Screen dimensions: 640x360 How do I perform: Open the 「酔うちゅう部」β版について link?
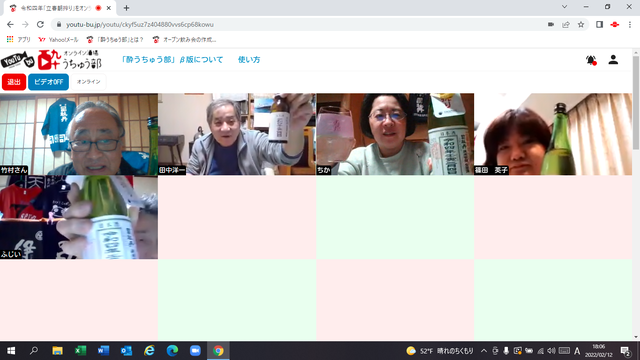tap(172, 60)
